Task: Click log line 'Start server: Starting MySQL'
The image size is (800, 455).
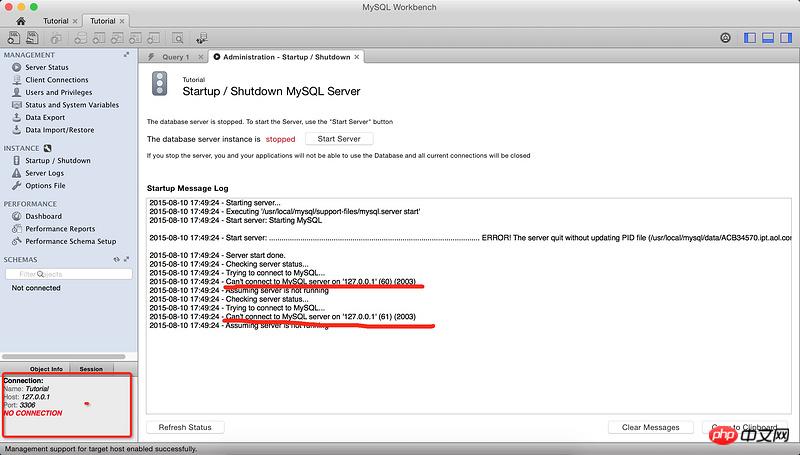Action: click(x=236, y=220)
